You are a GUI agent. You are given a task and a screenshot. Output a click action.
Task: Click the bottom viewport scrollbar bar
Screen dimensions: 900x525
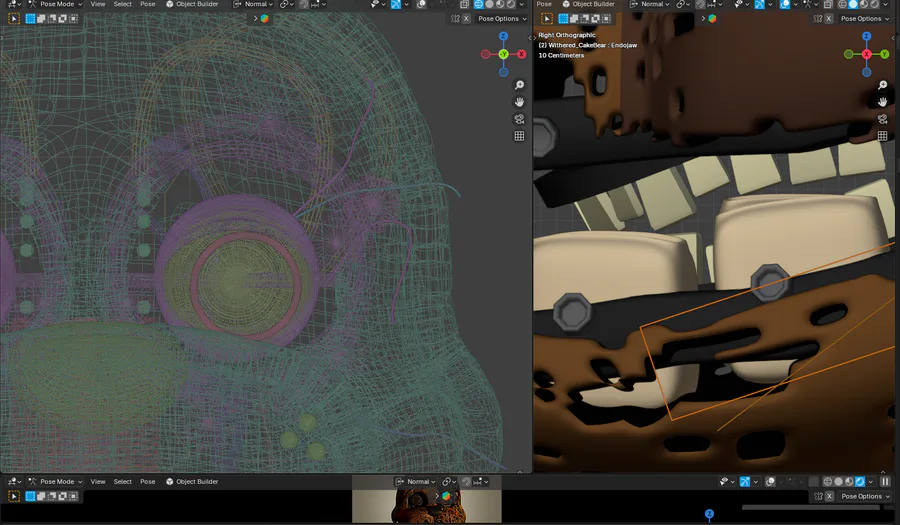tap(810, 507)
